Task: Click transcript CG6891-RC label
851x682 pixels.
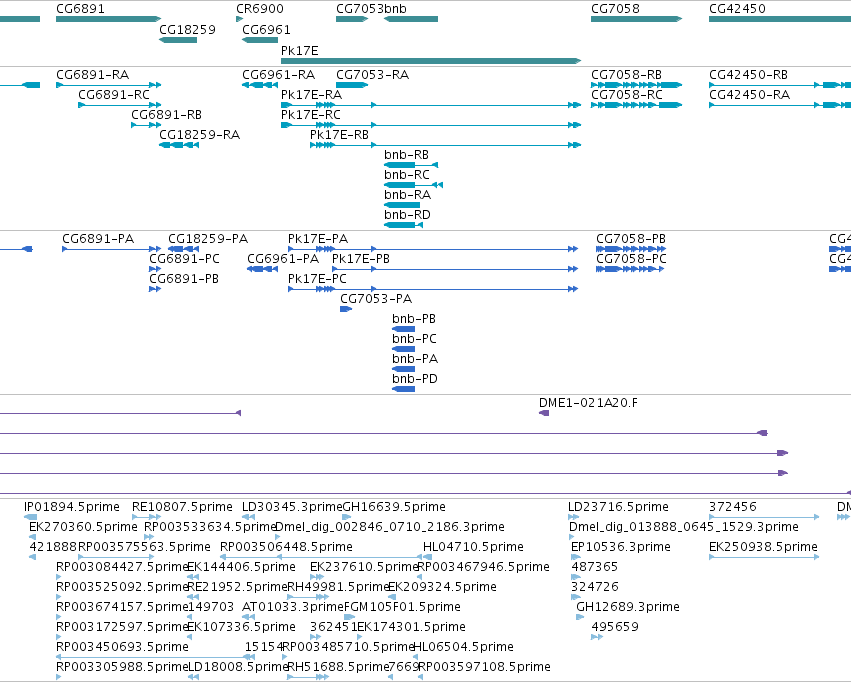Action: pos(114,95)
